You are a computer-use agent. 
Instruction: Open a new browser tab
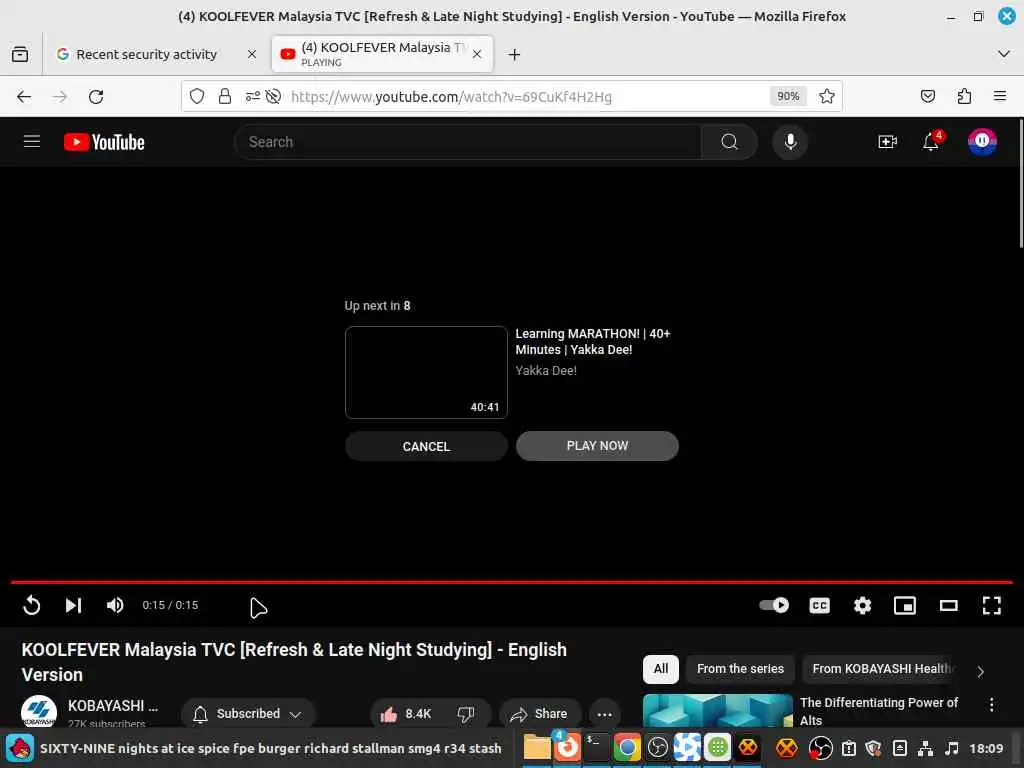pos(515,54)
